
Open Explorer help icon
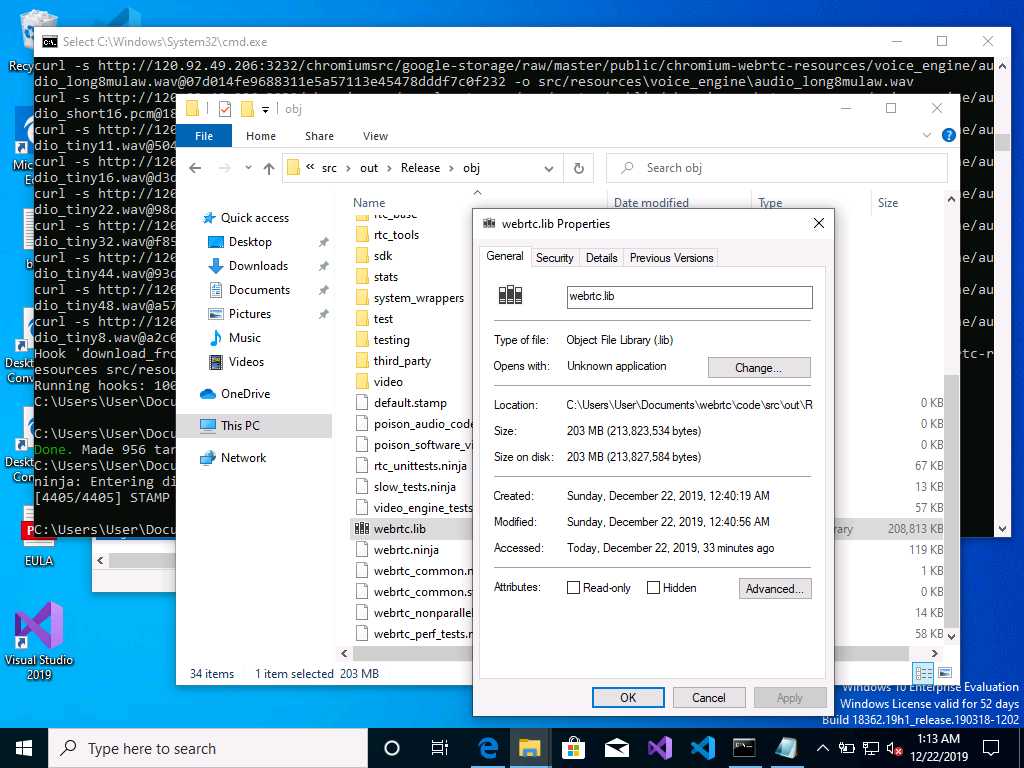[x=949, y=135]
